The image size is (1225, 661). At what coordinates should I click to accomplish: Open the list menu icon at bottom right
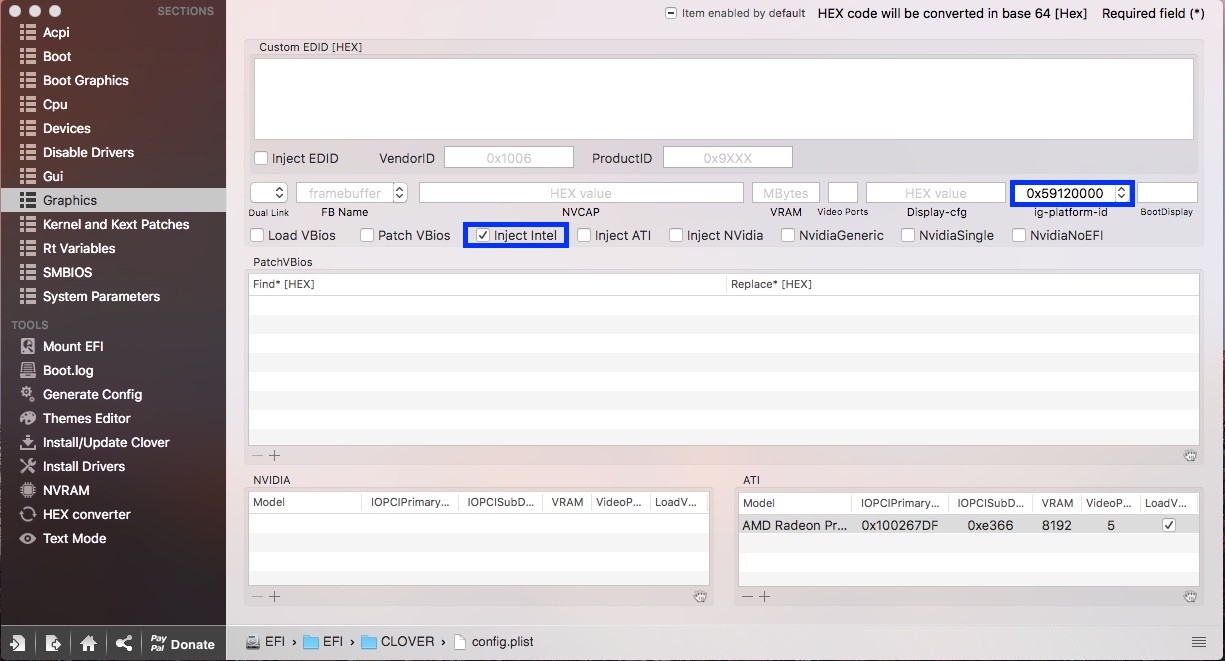[1199, 642]
